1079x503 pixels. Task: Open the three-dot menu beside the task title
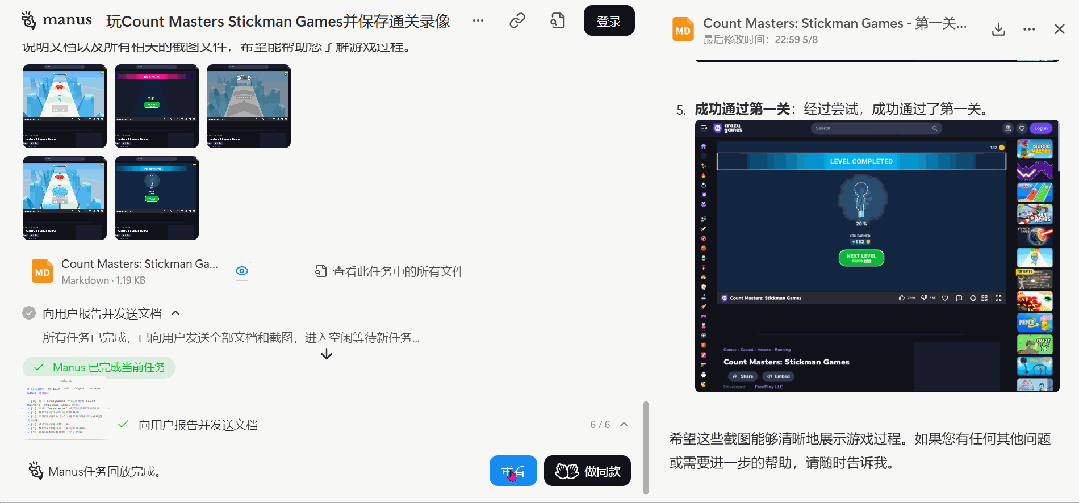click(x=478, y=21)
